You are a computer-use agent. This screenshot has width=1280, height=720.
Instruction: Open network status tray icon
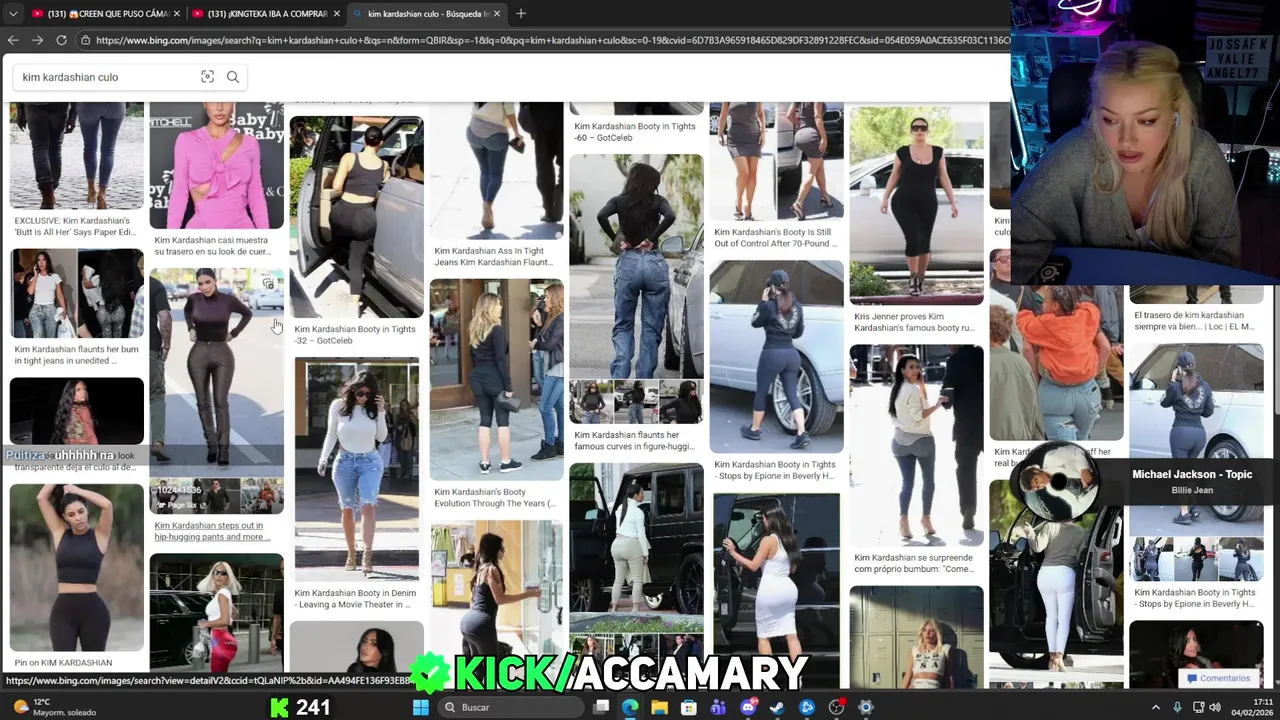coord(1198,707)
